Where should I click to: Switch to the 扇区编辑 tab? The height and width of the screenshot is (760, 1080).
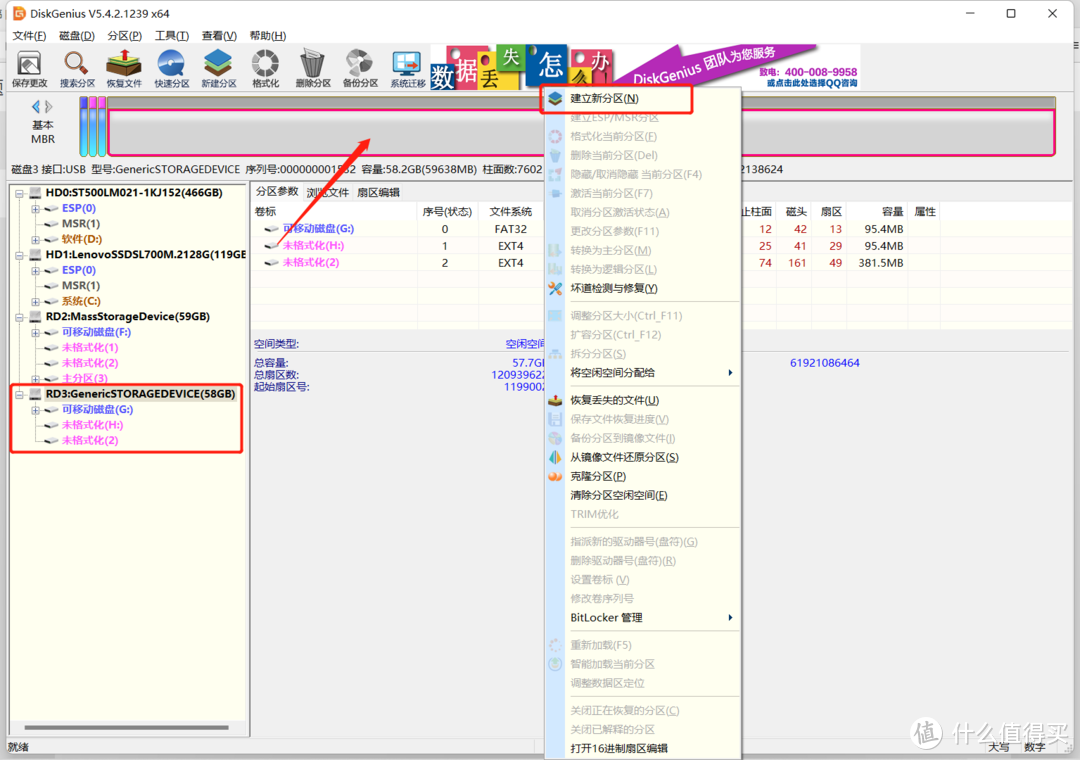pos(378,193)
